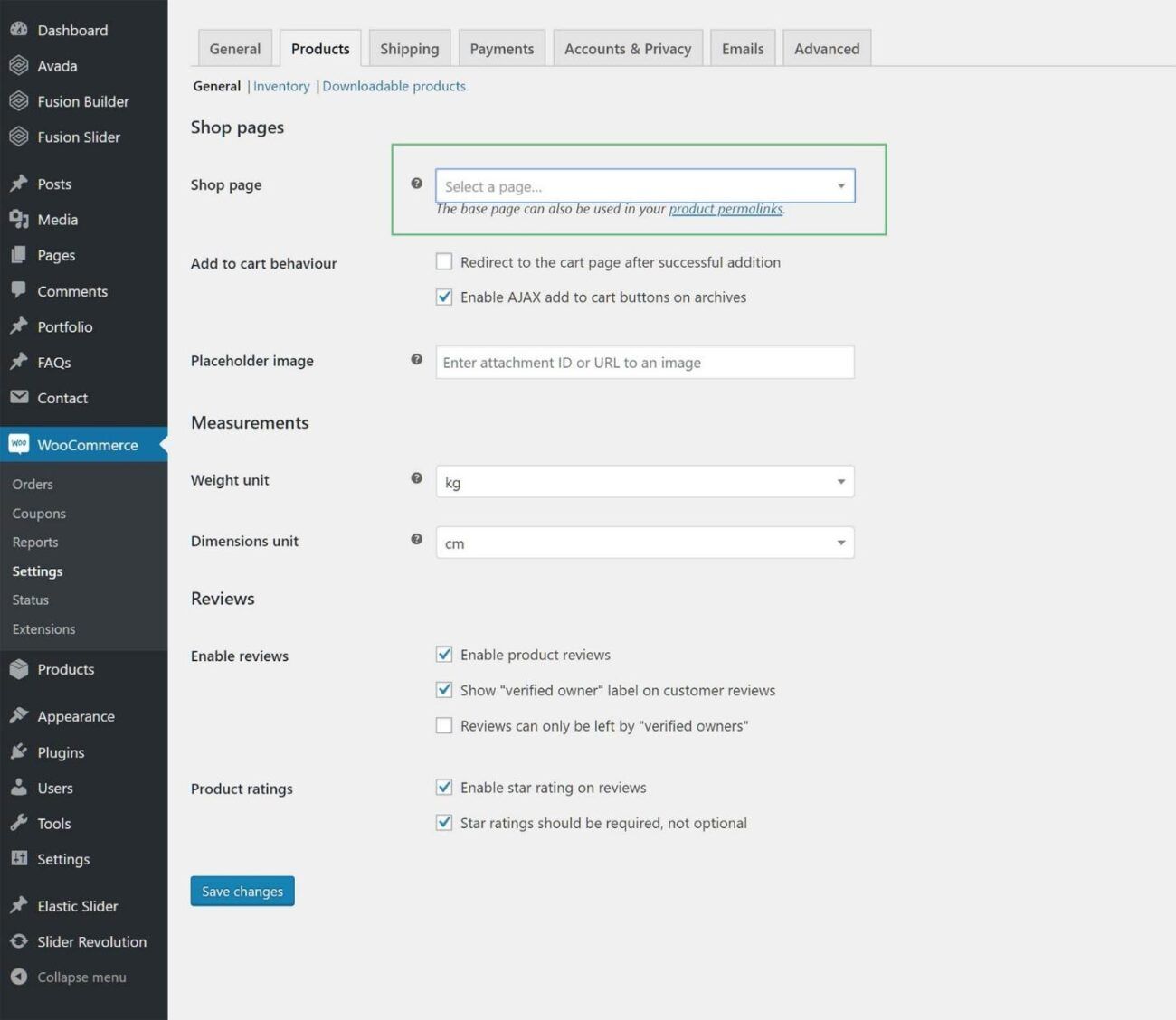Open the Dimensions unit cm dropdown
The image size is (1176, 1020).
pos(645,543)
